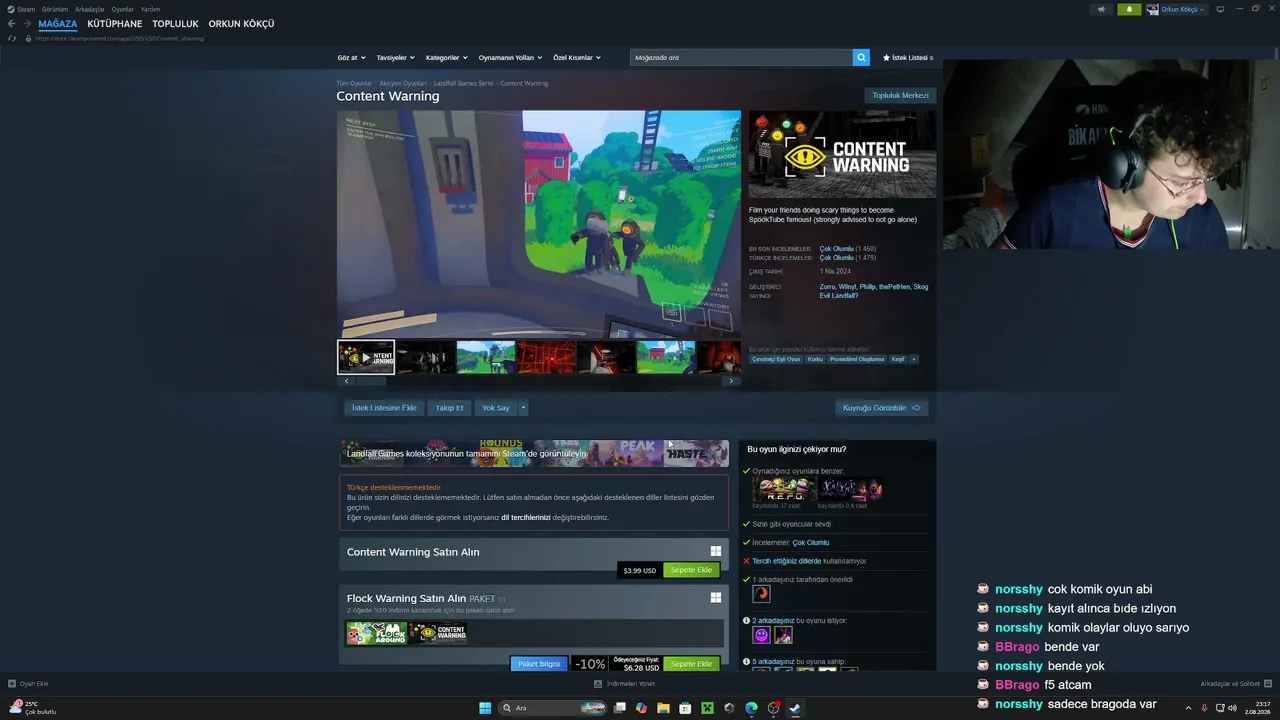
Task: Open Microsoft Edge from the taskbar
Action: point(751,708)
